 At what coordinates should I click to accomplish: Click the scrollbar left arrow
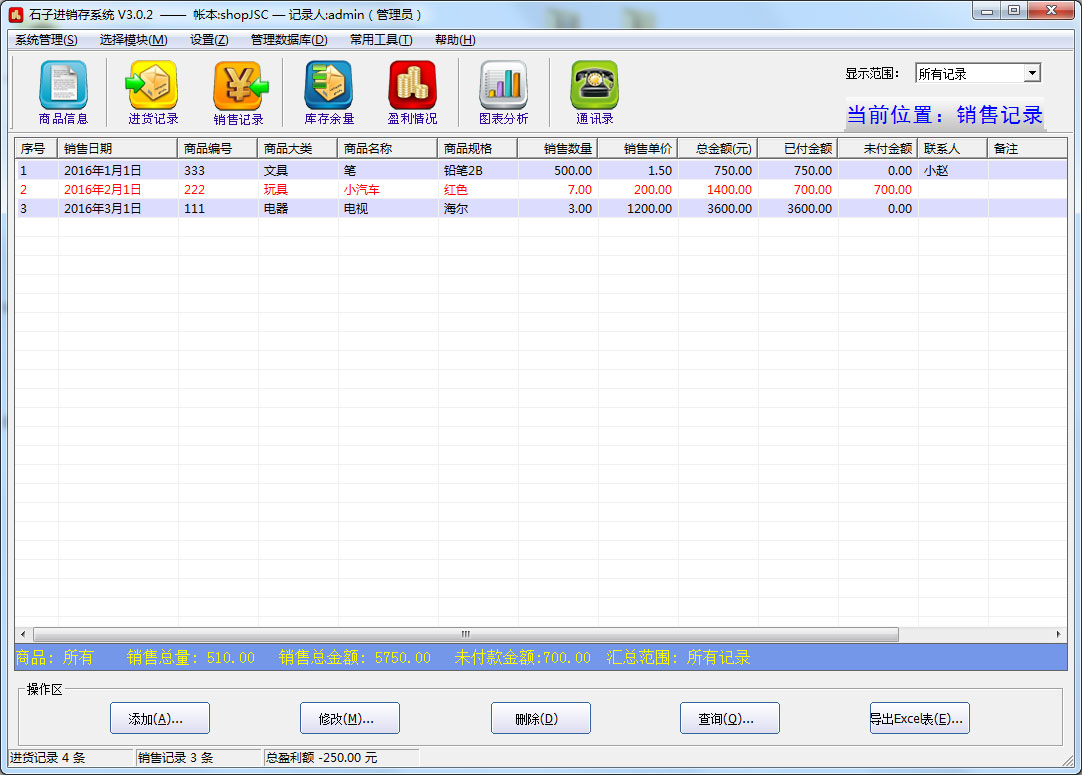pos(23,634)
